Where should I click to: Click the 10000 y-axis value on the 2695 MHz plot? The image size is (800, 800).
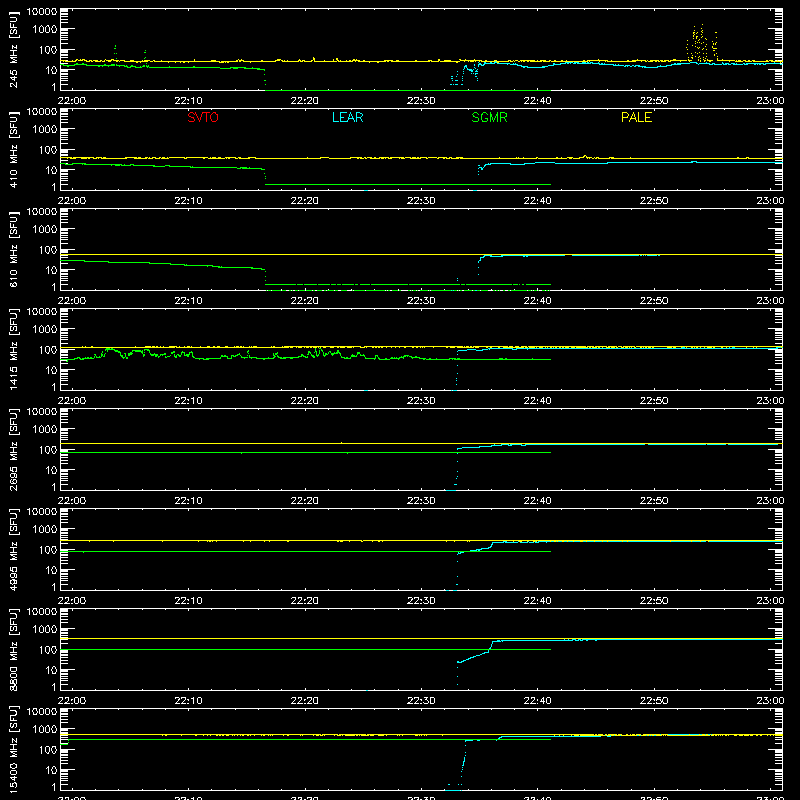click(42, 412)
